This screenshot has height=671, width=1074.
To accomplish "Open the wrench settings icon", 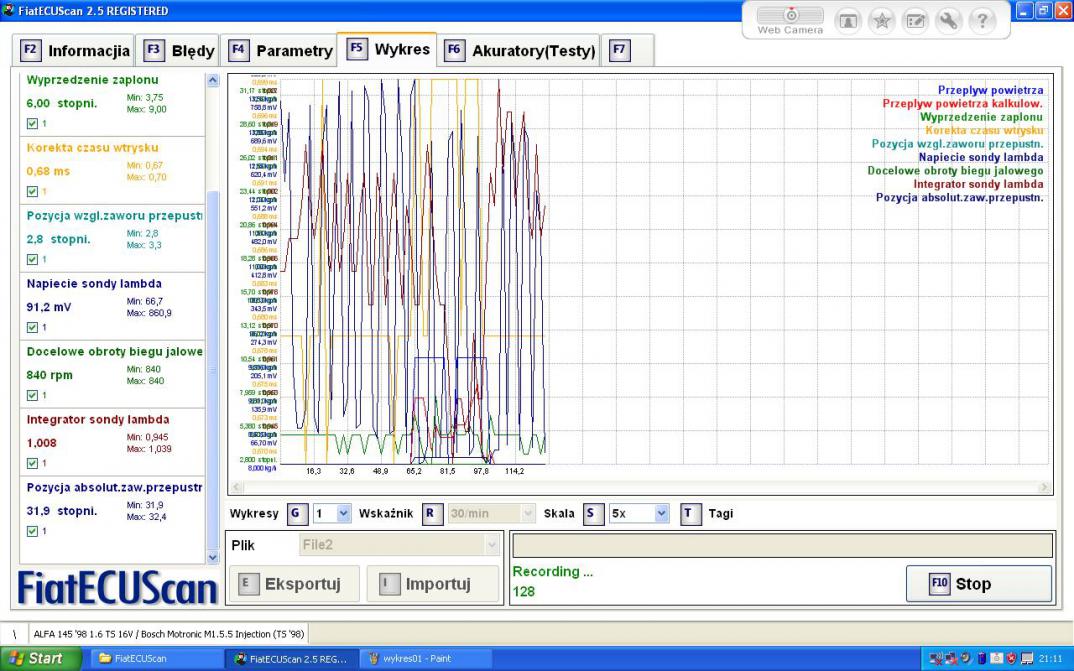I will pos(948,20).
